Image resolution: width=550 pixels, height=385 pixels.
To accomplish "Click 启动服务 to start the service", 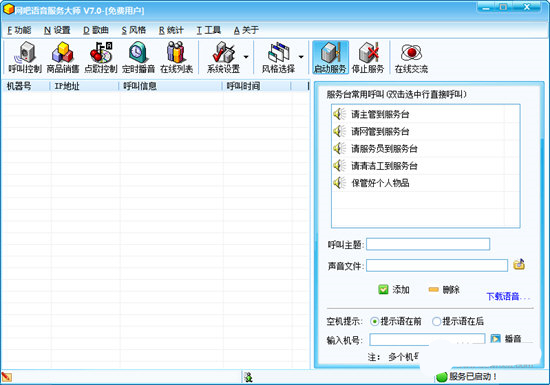I will coord(330,58).
